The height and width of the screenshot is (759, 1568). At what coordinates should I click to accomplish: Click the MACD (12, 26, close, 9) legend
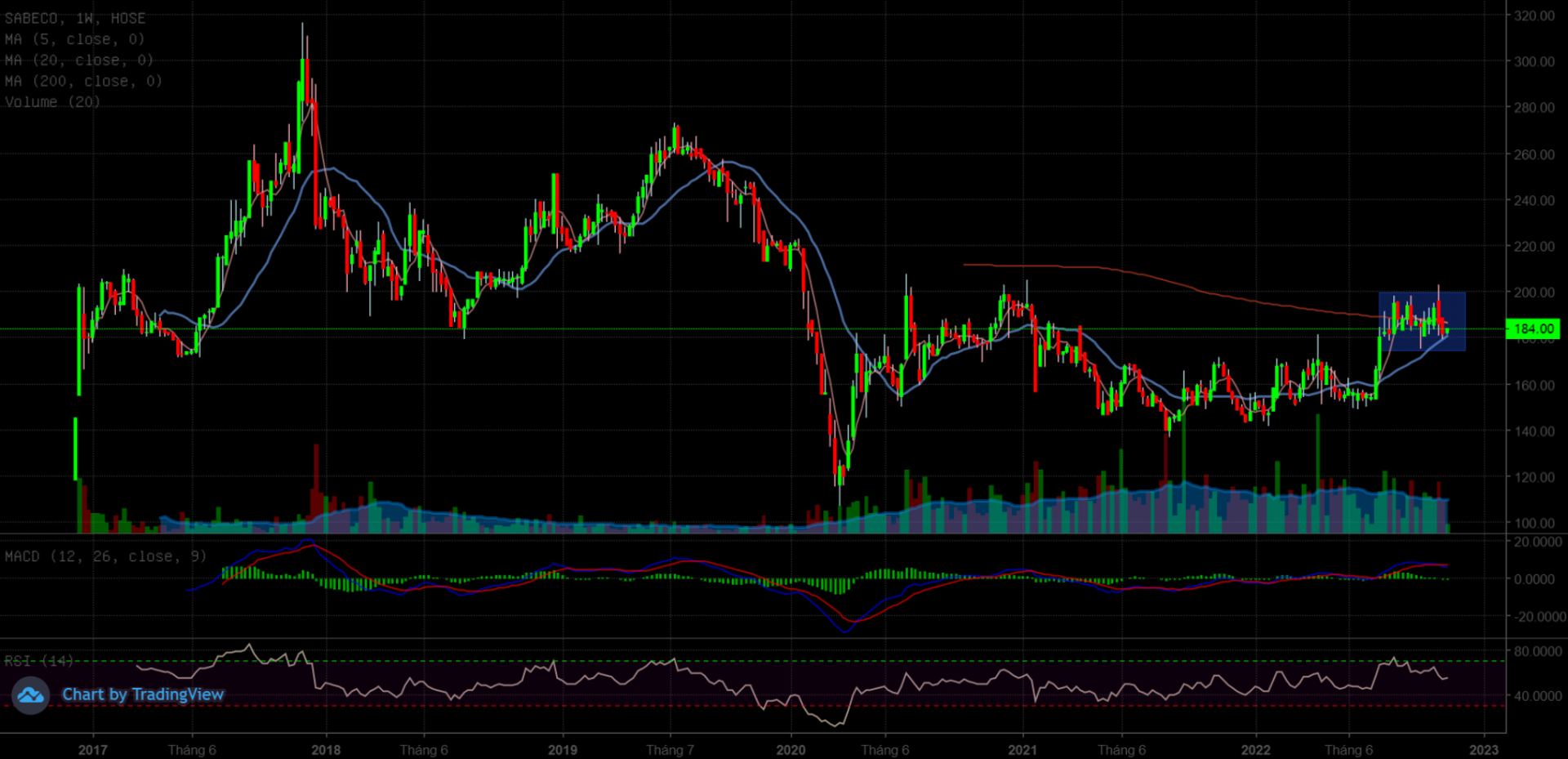tap(105, 556)
